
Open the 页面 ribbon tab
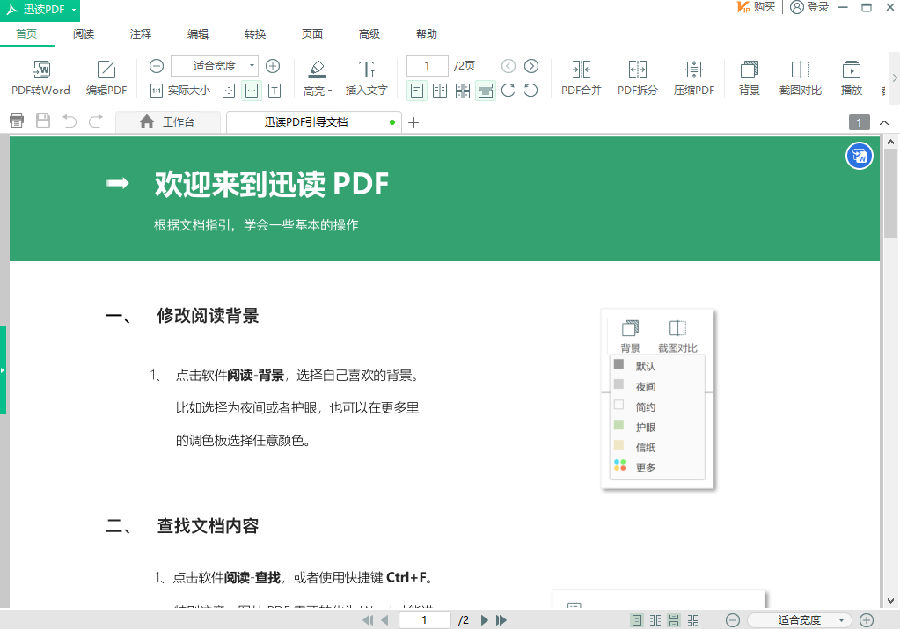pyautogui.click(x=312, y=34)
